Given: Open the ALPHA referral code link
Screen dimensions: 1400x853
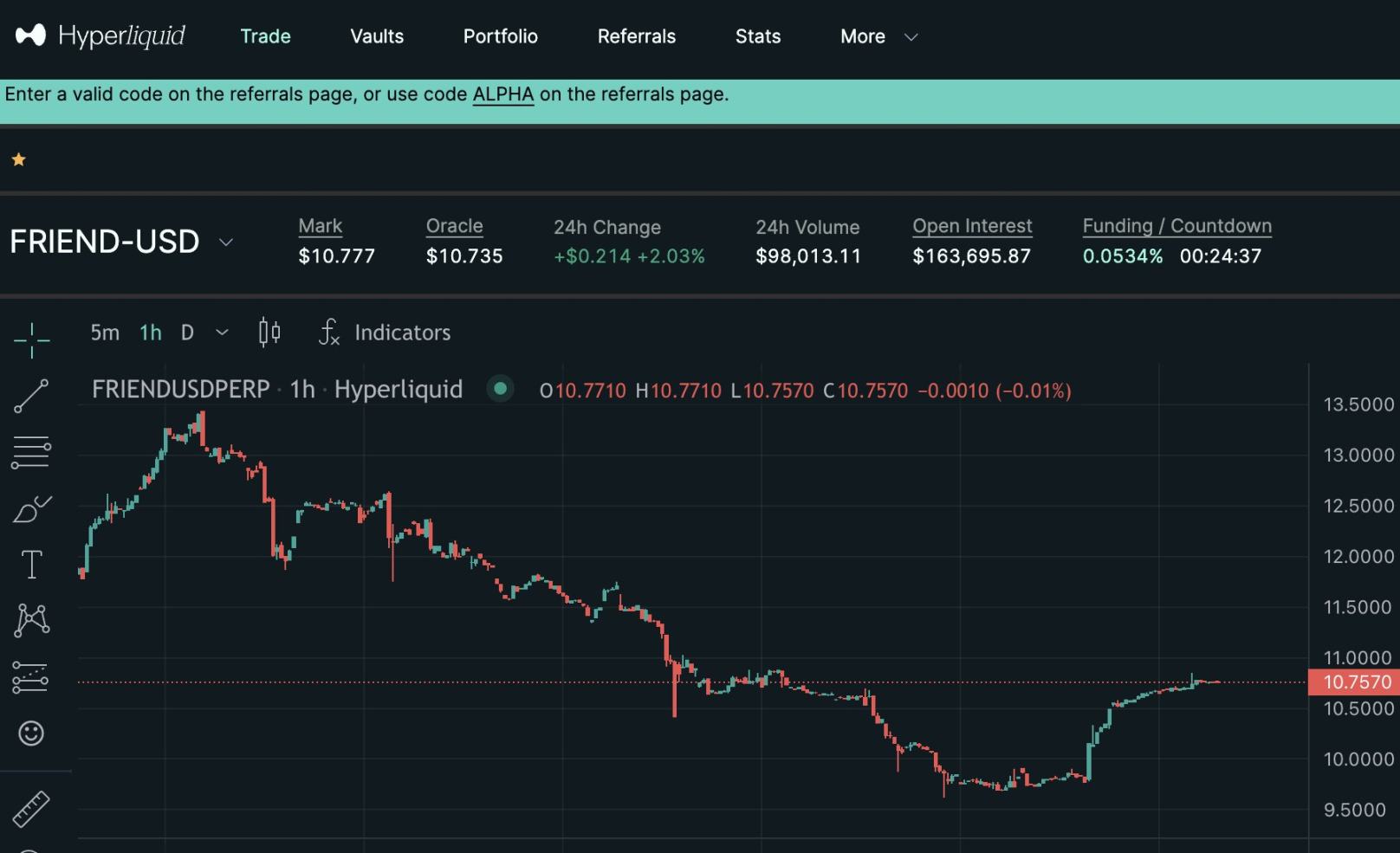Looking at the screenshot, I should (x=502, y=94).
